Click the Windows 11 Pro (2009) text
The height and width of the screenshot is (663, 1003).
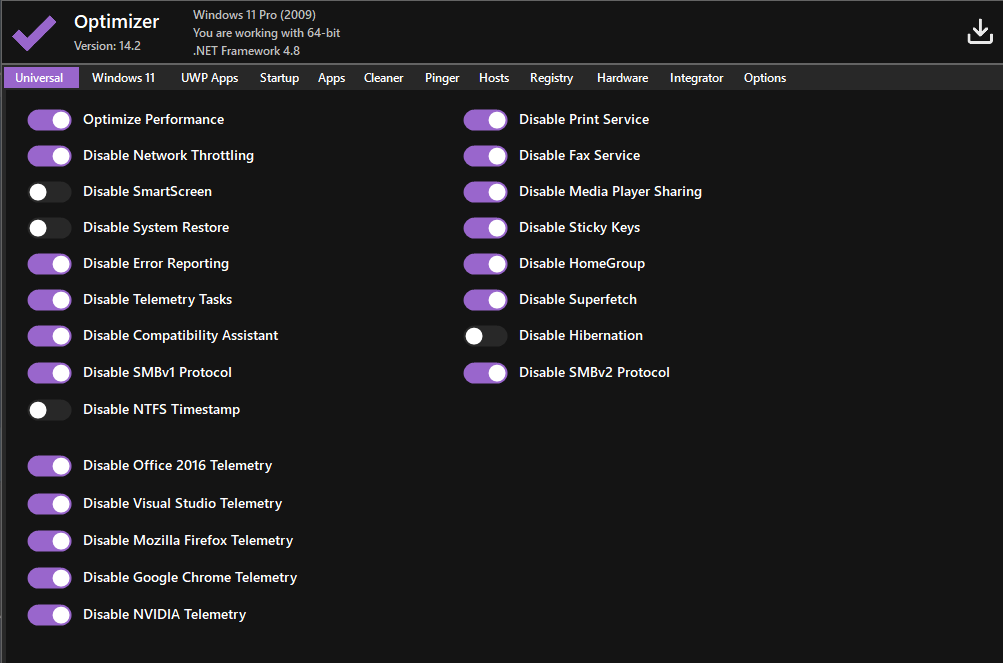255,15
